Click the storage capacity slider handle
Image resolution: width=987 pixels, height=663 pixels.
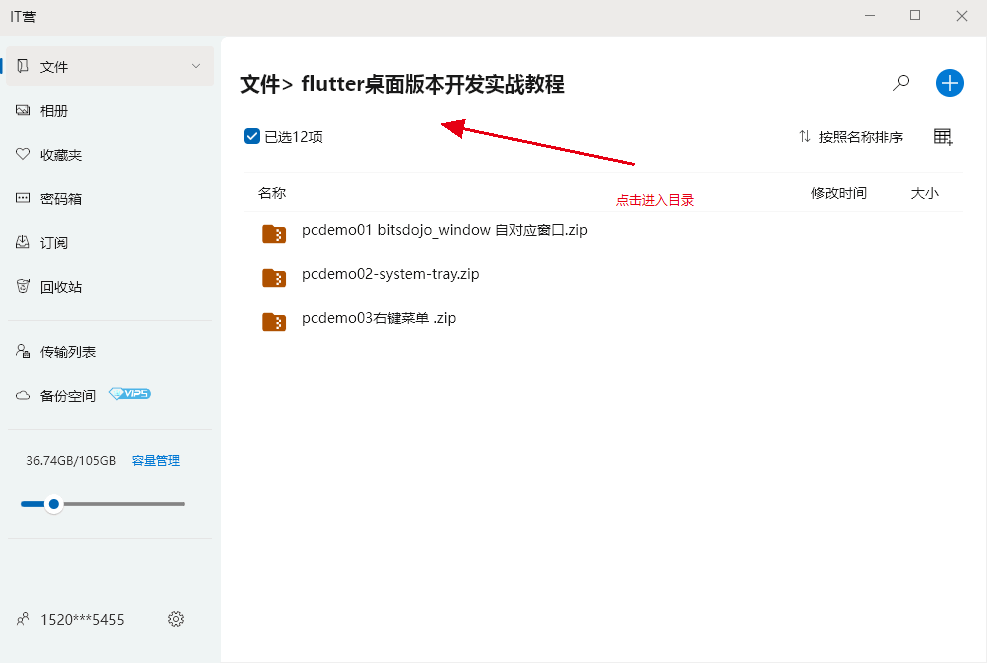(54, 504)
